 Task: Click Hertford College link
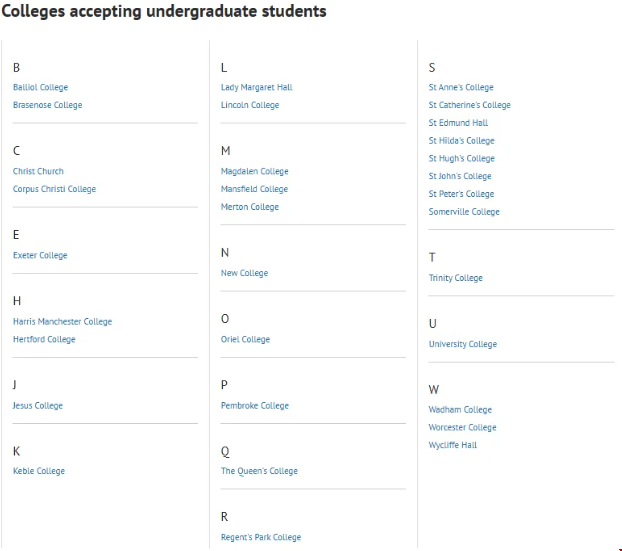[x=44, y=339]
